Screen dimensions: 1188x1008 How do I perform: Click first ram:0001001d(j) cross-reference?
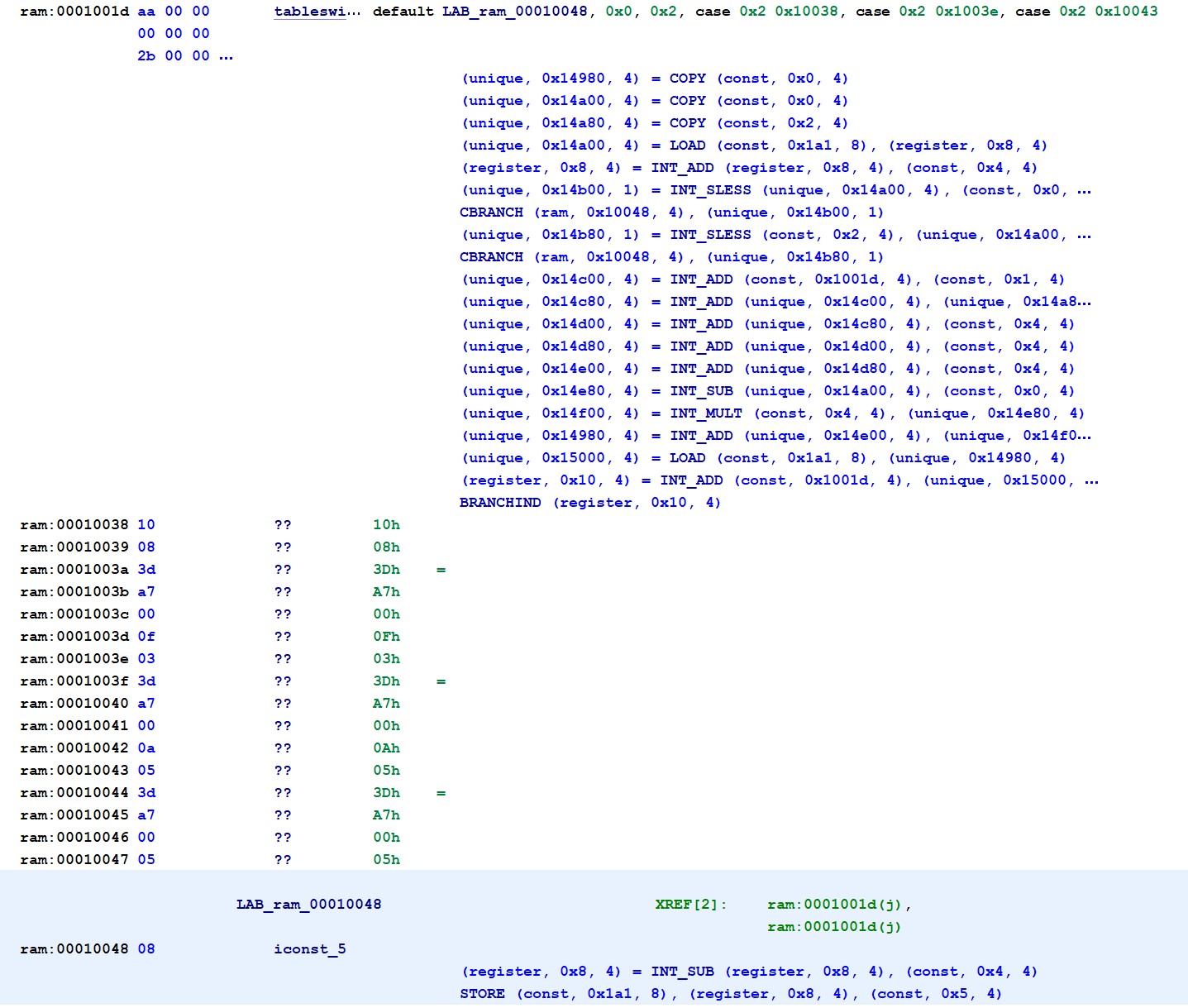[x=835, y=904]
